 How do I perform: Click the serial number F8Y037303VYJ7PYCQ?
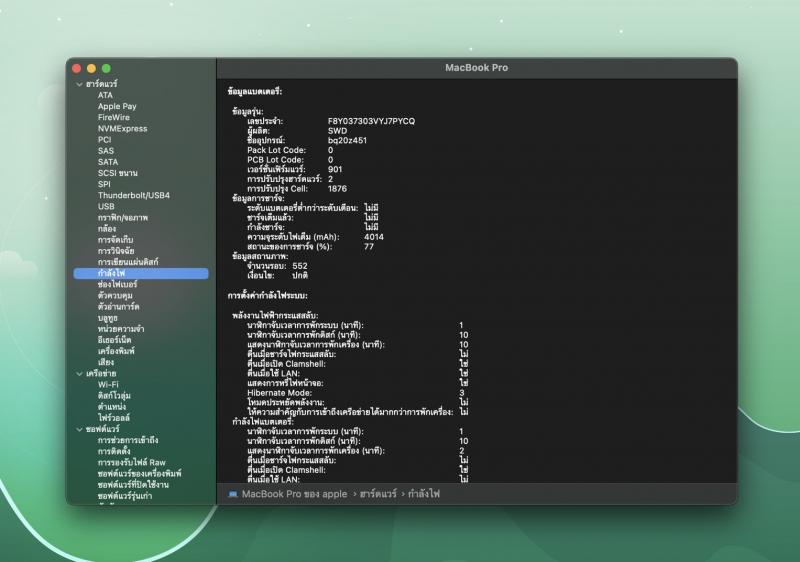(371, 121)
